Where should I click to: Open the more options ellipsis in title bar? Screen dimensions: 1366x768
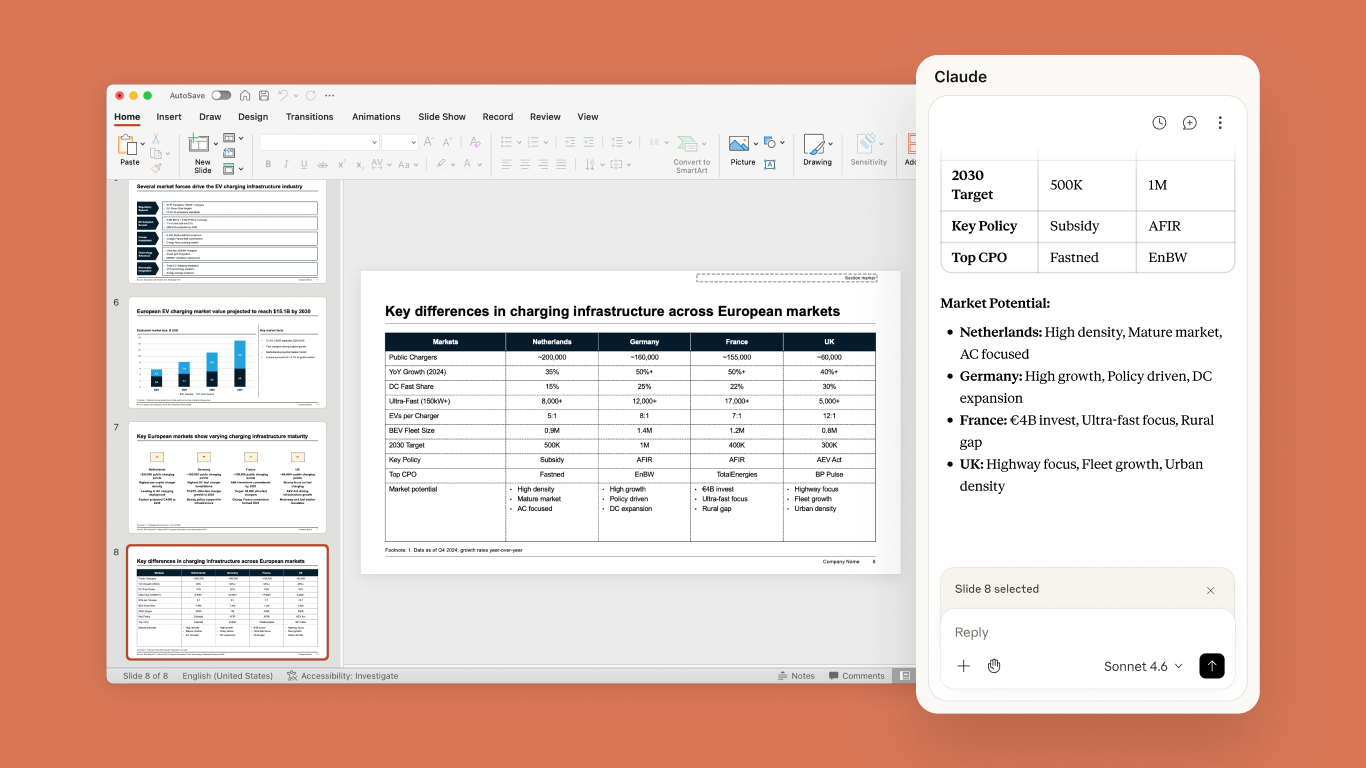[x=330, y=96]
